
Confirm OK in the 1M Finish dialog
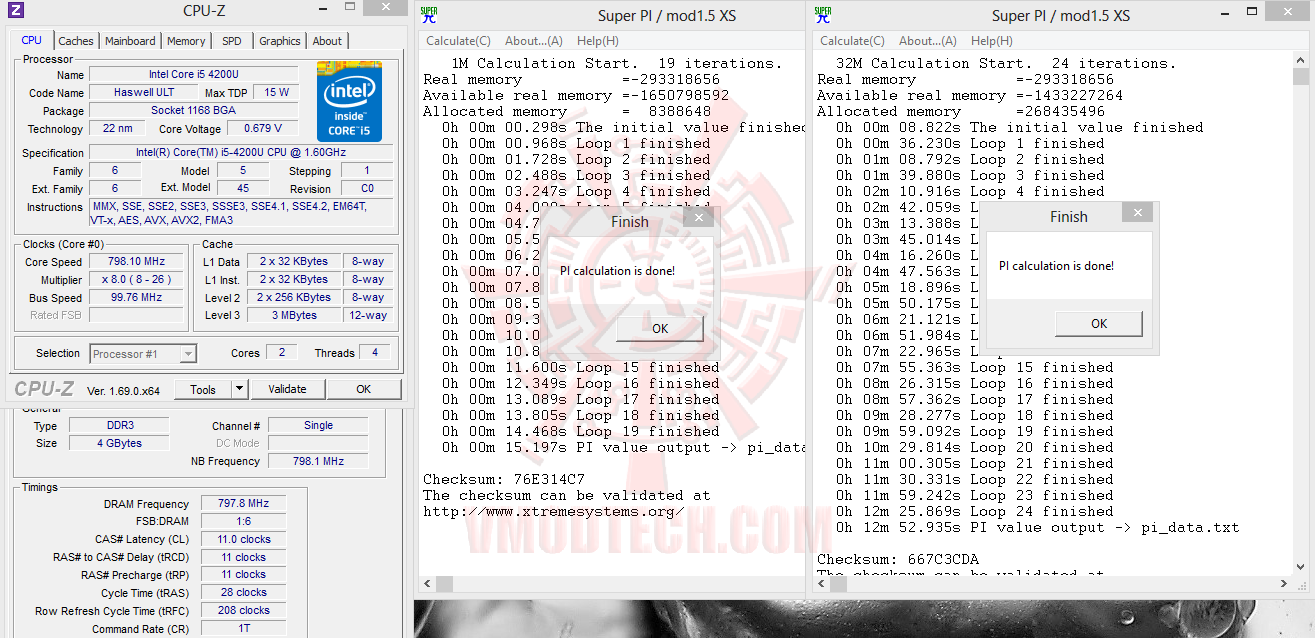coord(660,328)
